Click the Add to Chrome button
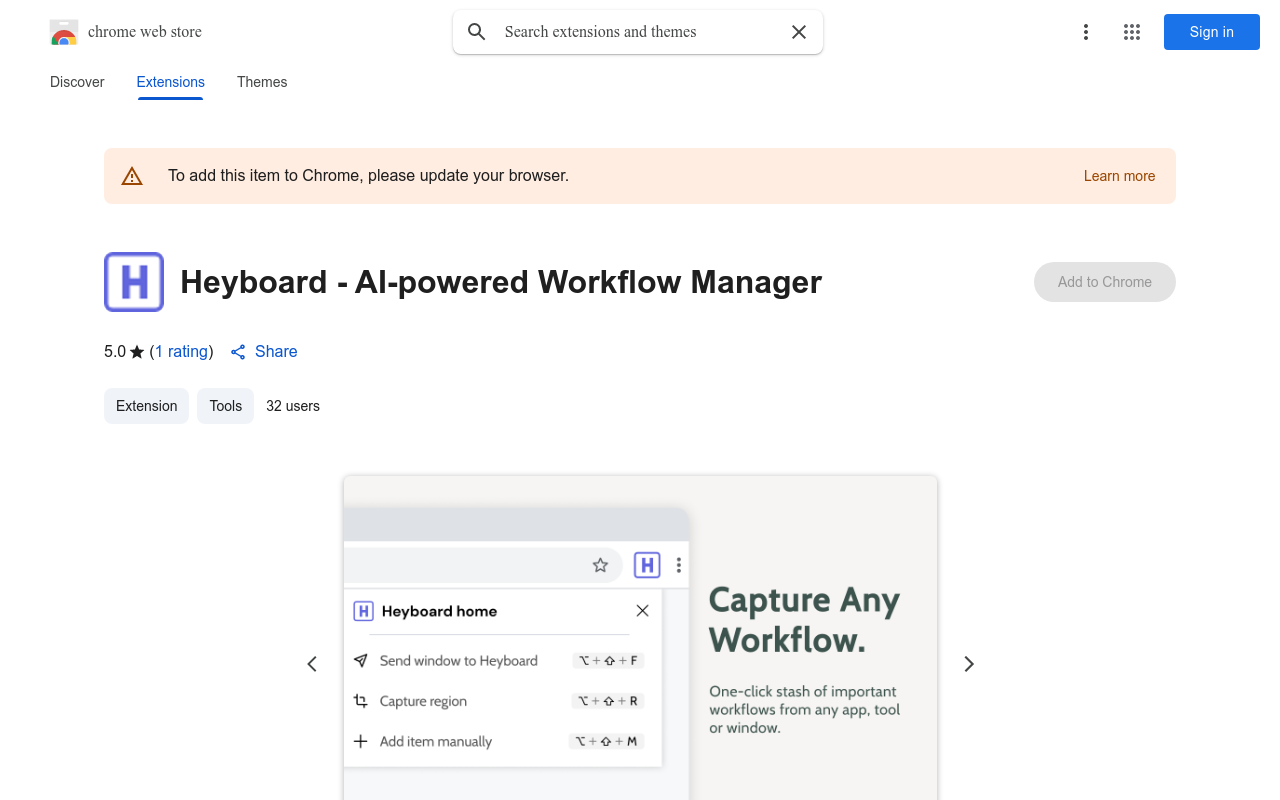The width and height of the screenshot is (1280, 800). tap(1105, 282)
